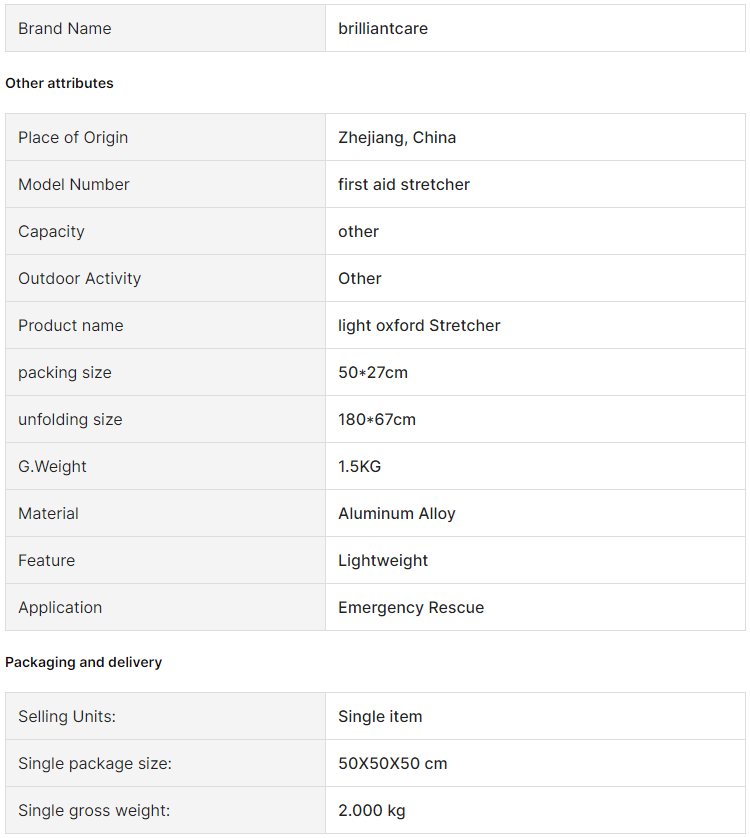Screen dimensions: 750x838
Task: Click the 50X50X50 cm package size
Action: (x=393, y=764)
